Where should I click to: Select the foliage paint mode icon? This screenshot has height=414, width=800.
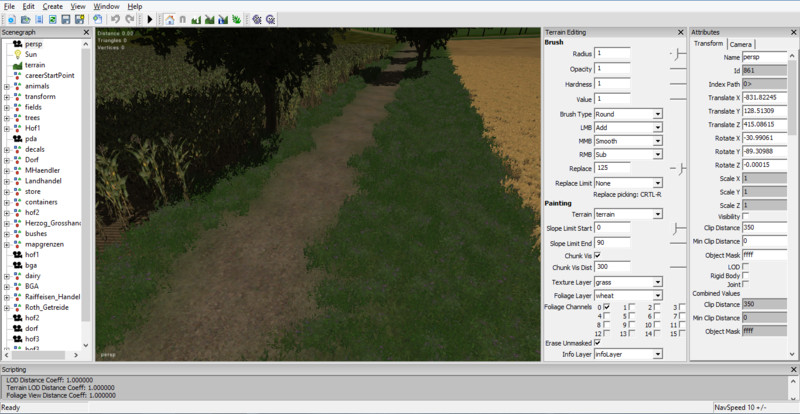pos(236,19)
